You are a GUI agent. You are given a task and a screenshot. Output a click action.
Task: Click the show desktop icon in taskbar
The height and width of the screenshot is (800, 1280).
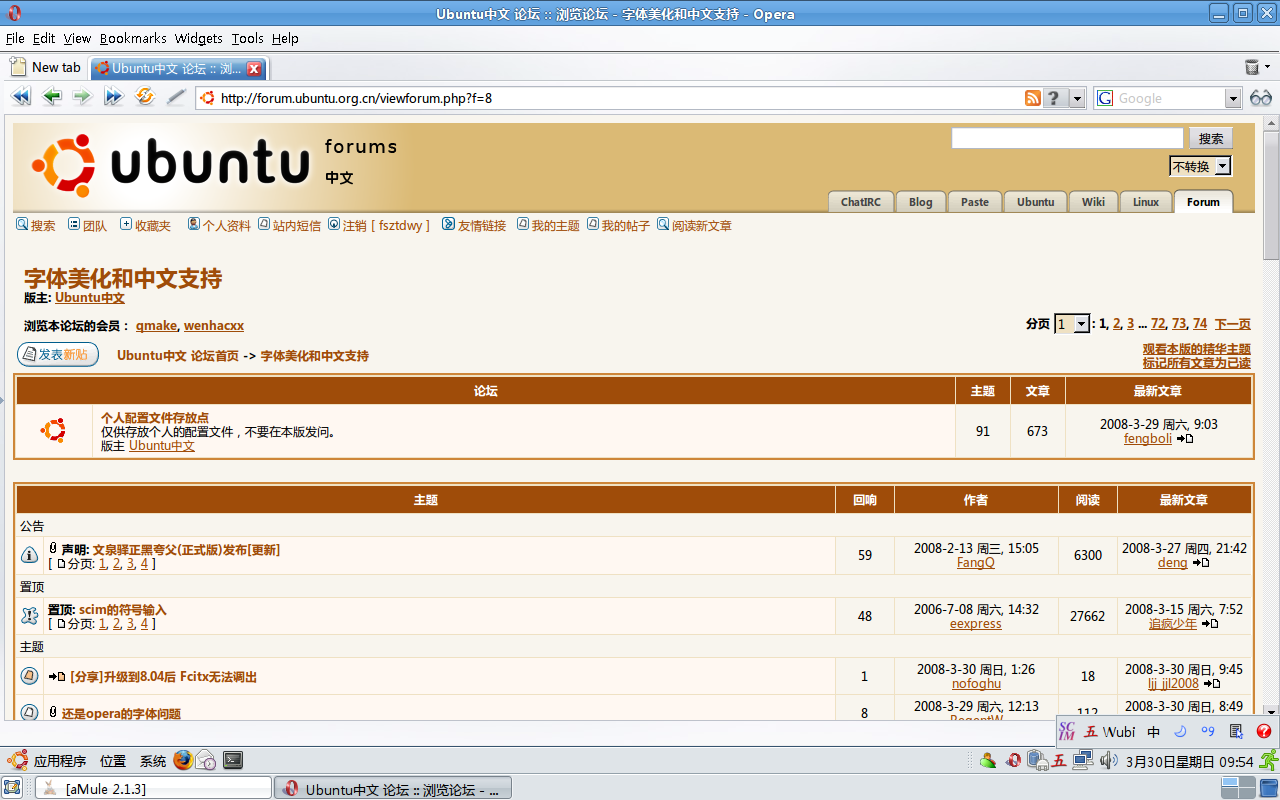tap(12, 787)
